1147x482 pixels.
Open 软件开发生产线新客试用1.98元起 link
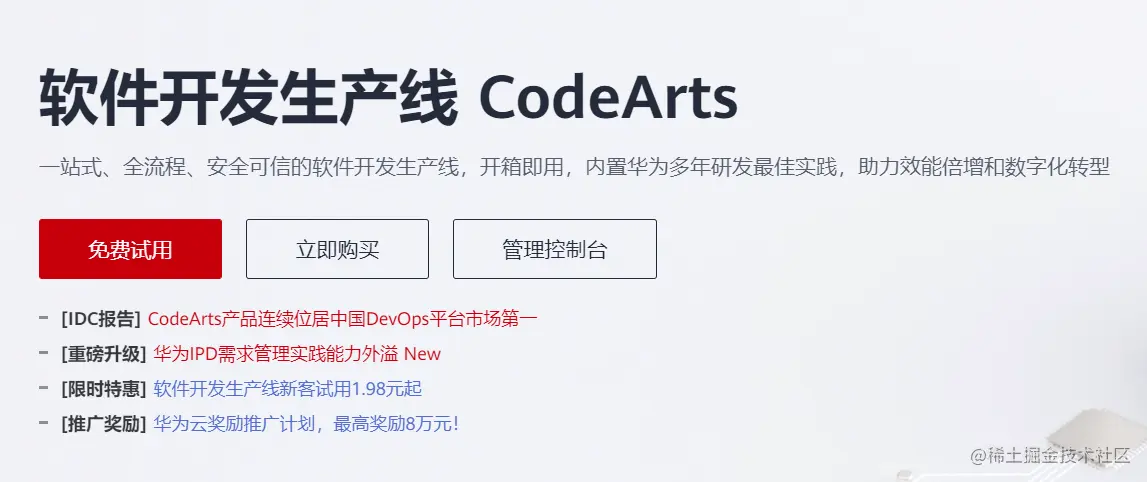pos(287,388)
